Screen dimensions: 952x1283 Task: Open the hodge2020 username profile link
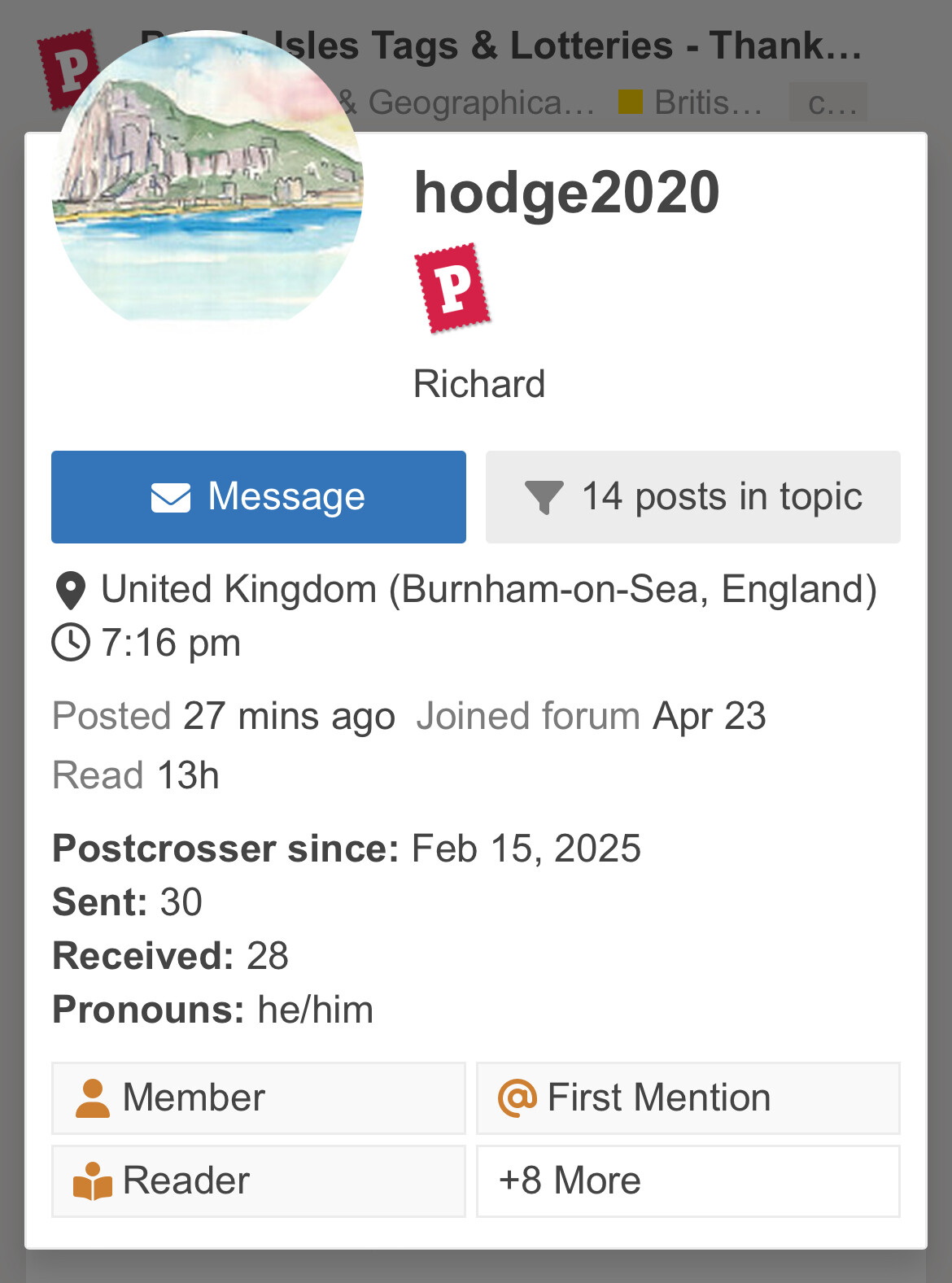(x=566, y=193)
